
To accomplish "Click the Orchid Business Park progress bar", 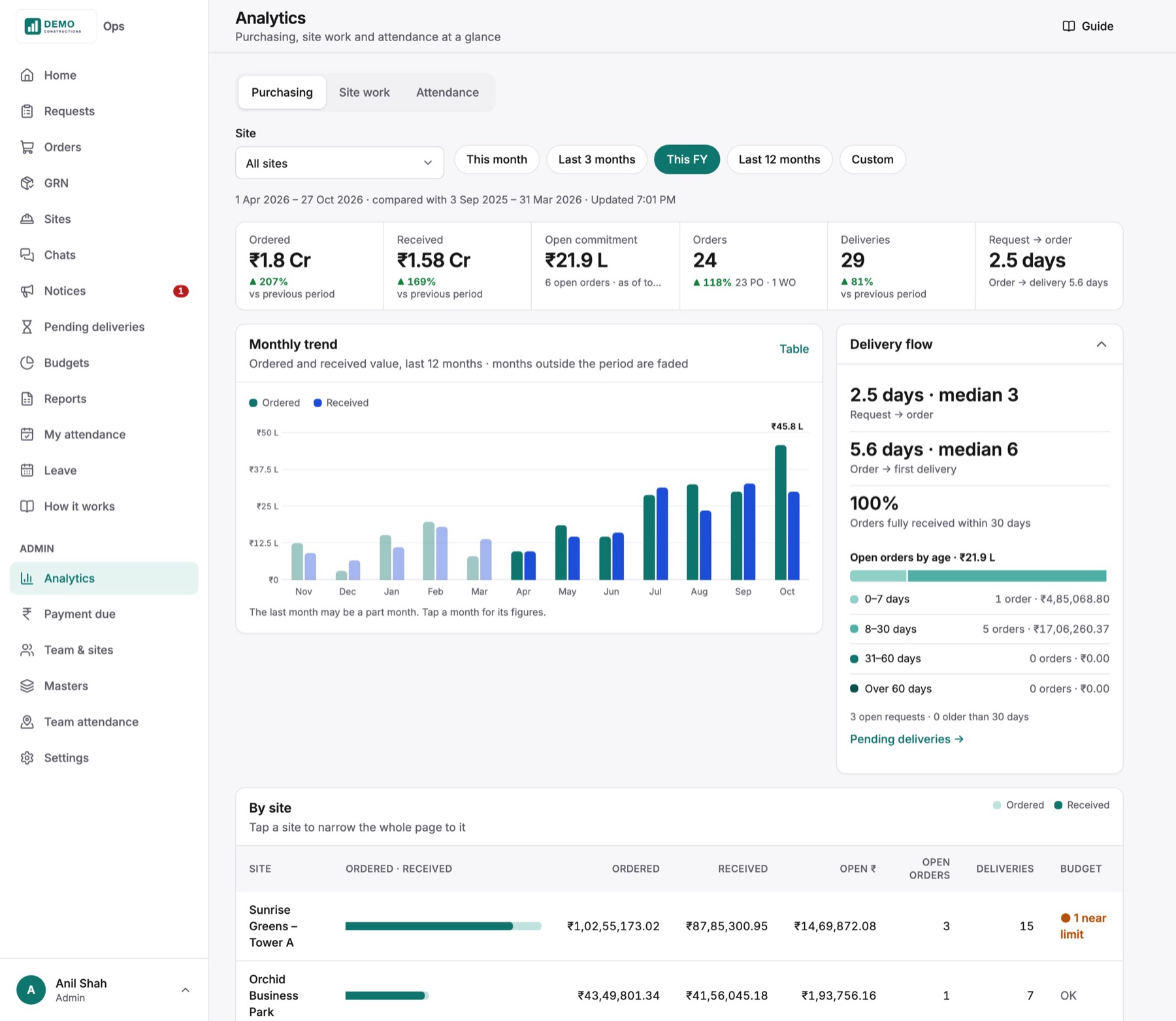I will point(387,996).
